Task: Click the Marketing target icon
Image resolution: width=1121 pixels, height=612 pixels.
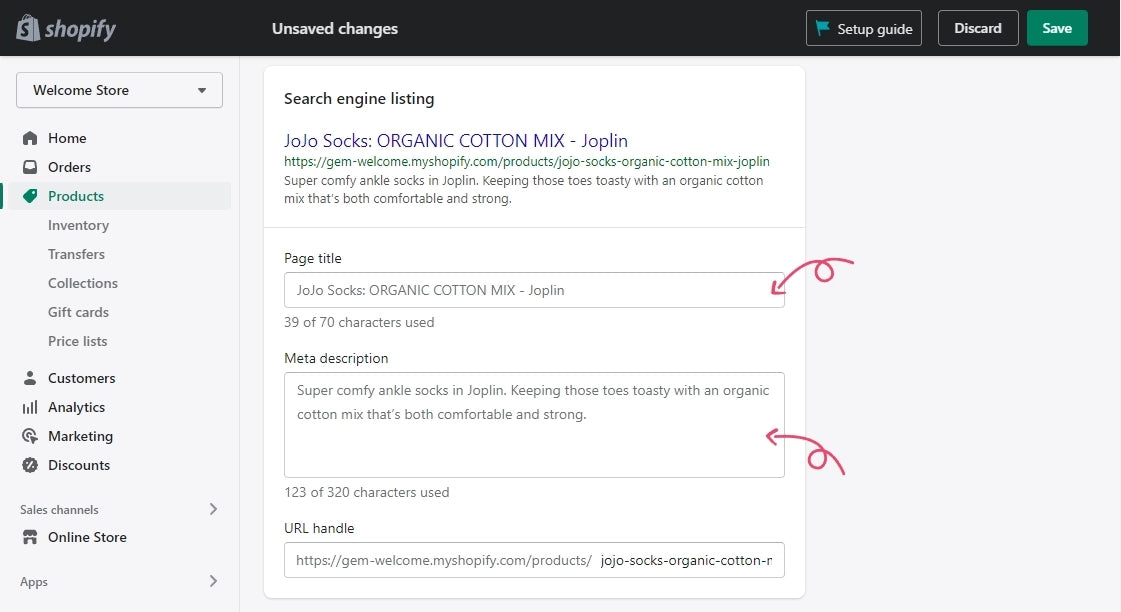Action: [x=30, y=436]
